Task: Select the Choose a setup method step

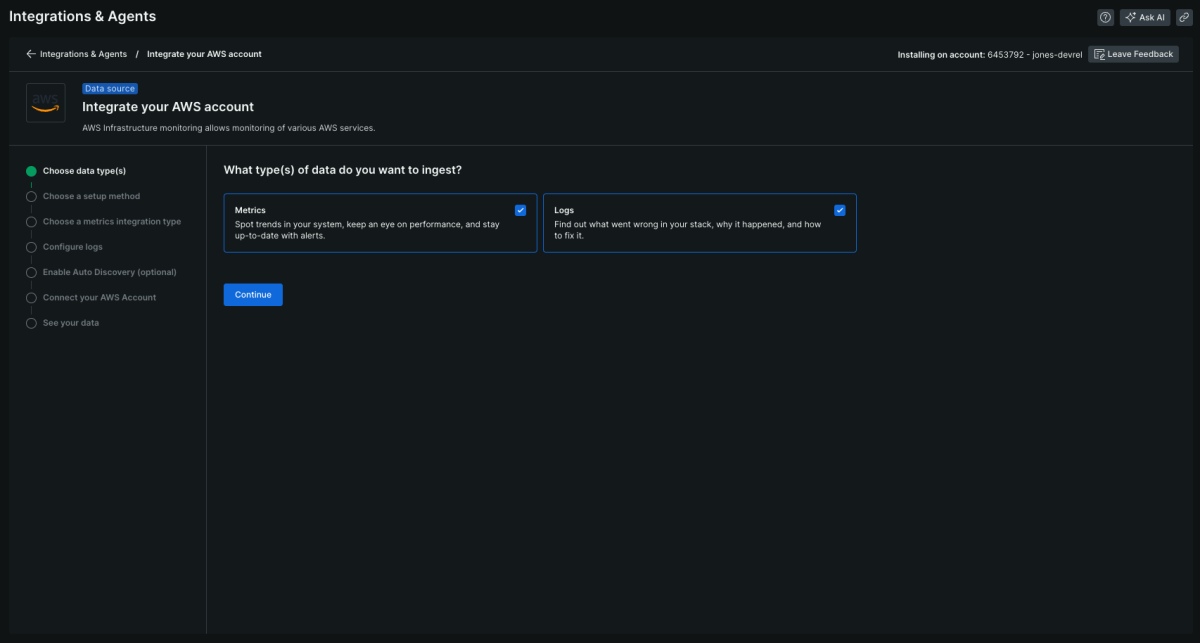Action: (x=91, y=196)
